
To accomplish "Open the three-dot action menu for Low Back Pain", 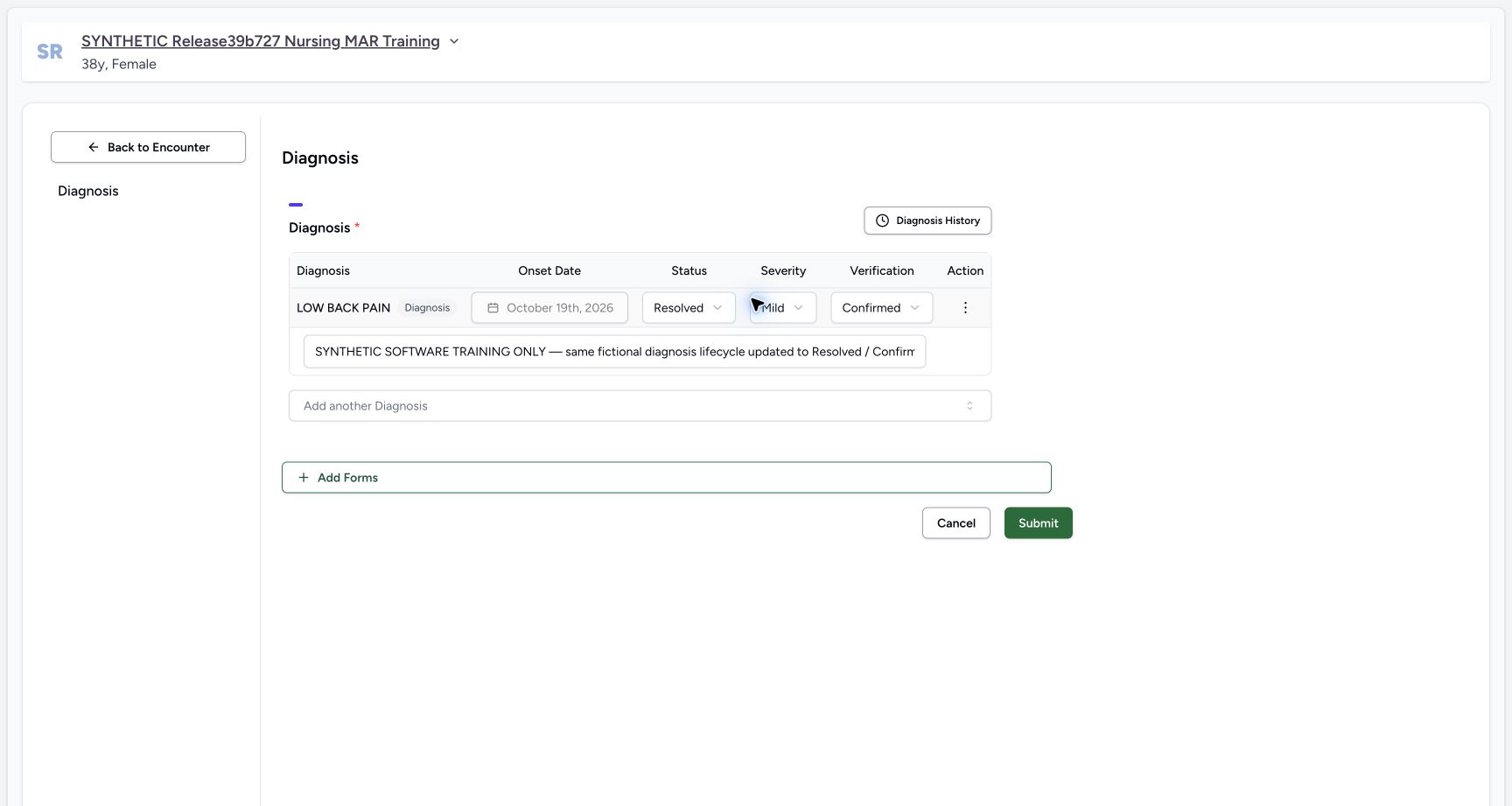I will click(965, 308).
